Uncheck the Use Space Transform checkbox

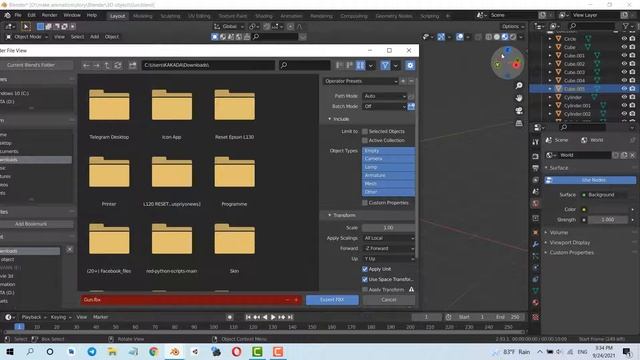[365, 280]
